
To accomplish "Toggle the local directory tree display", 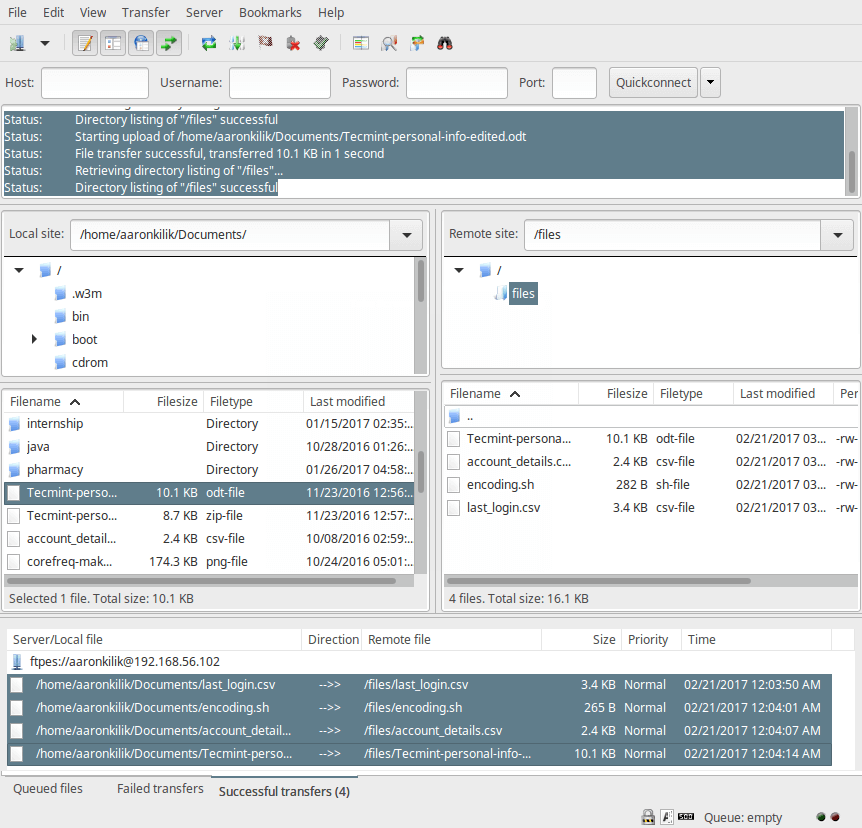I will tap(113, 43).
